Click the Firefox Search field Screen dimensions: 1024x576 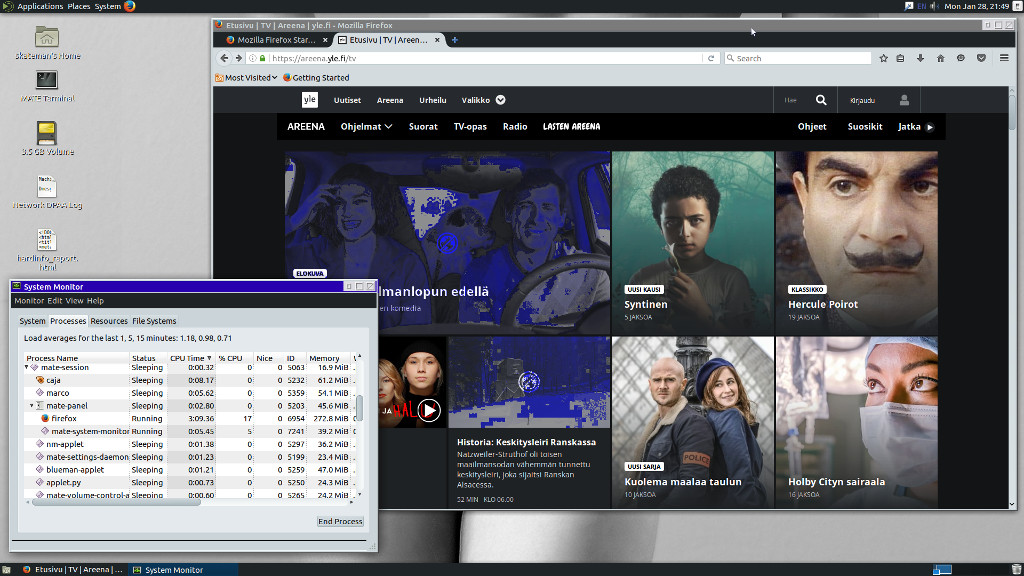point(798,58)
